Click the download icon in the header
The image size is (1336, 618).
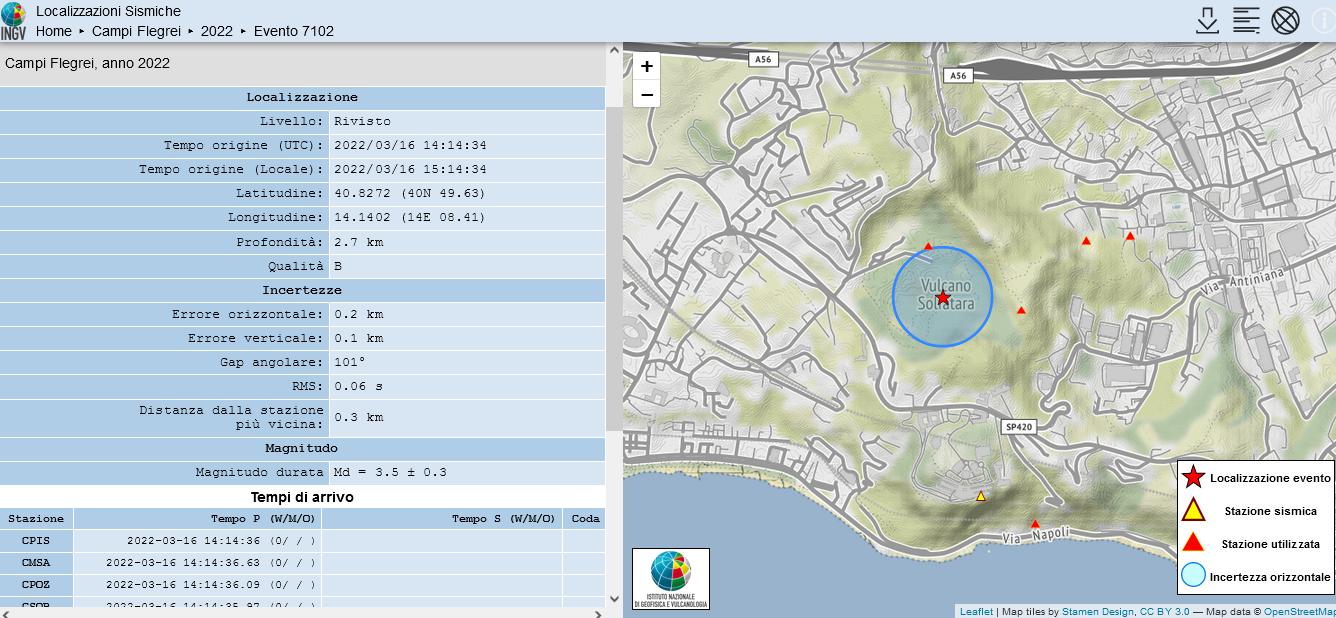1207,20
